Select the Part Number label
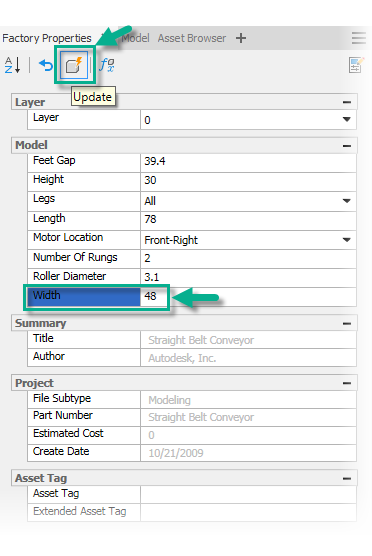 84,416
